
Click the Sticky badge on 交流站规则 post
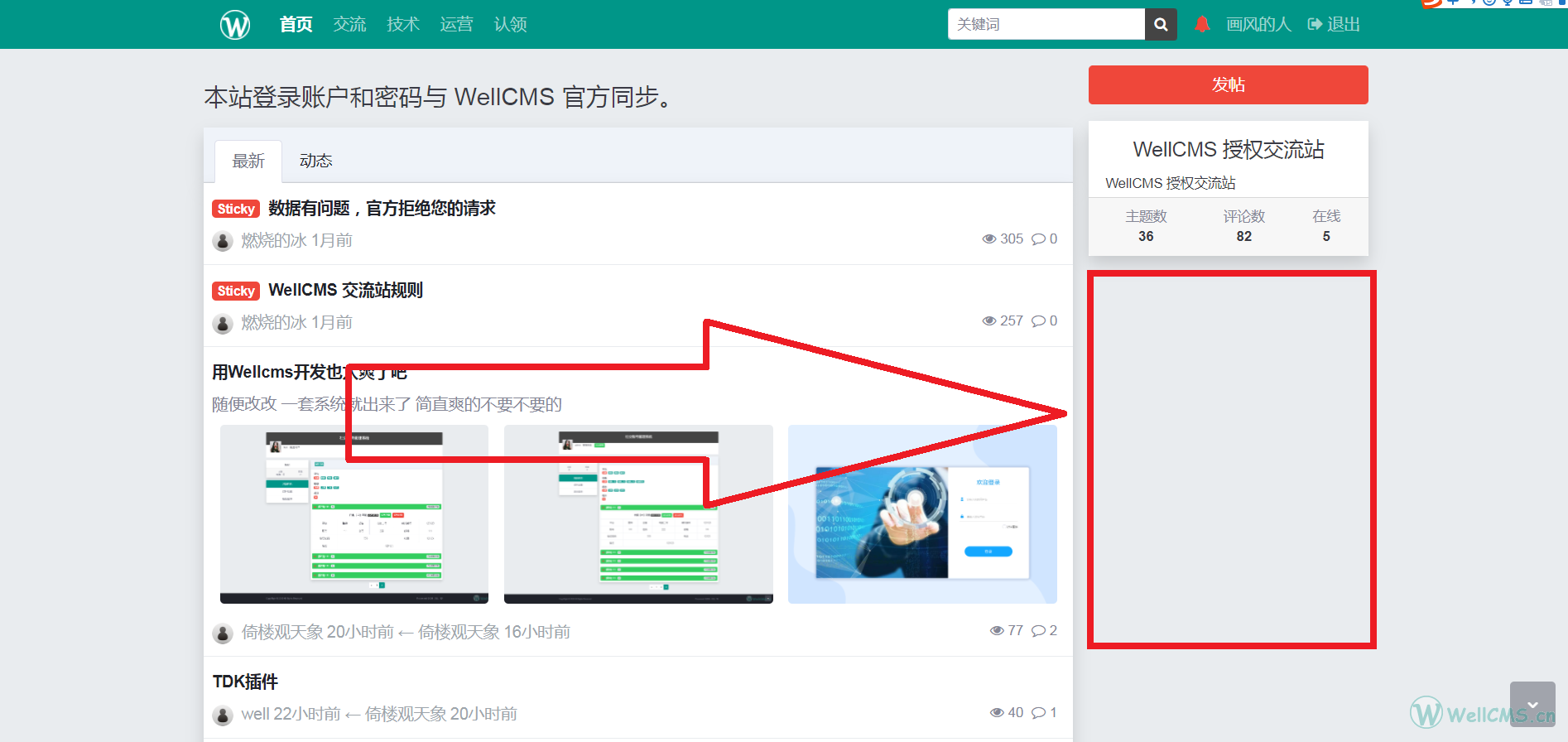[236, 291]
